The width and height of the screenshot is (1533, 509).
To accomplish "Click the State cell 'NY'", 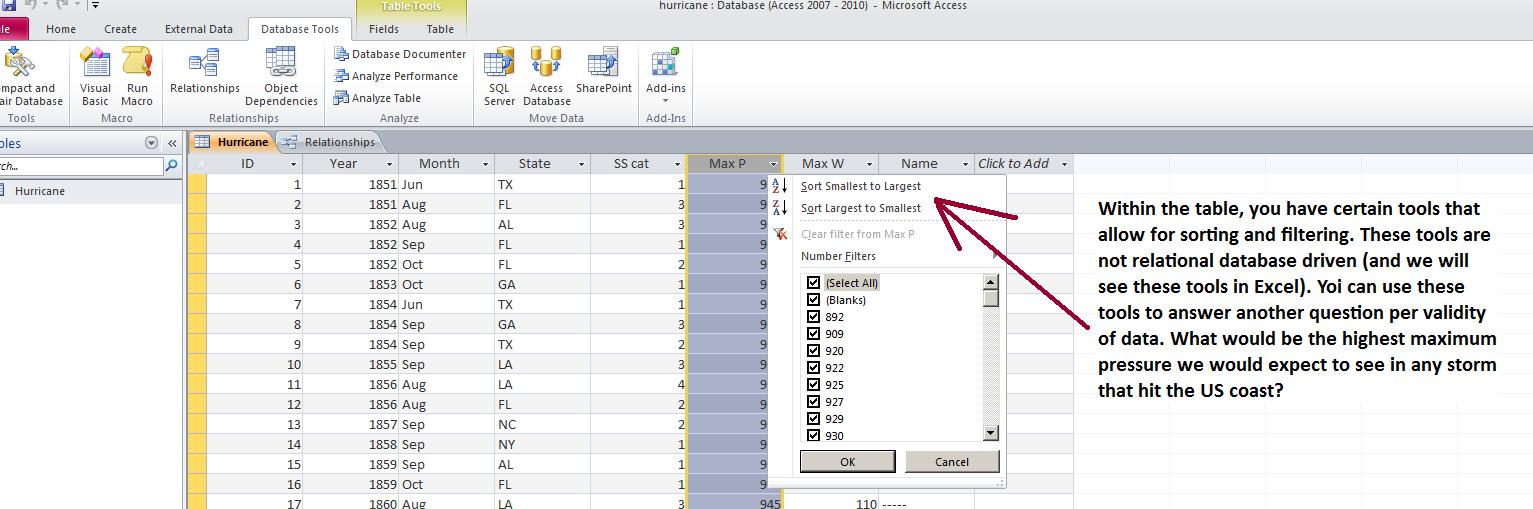I will click(542, 444).
